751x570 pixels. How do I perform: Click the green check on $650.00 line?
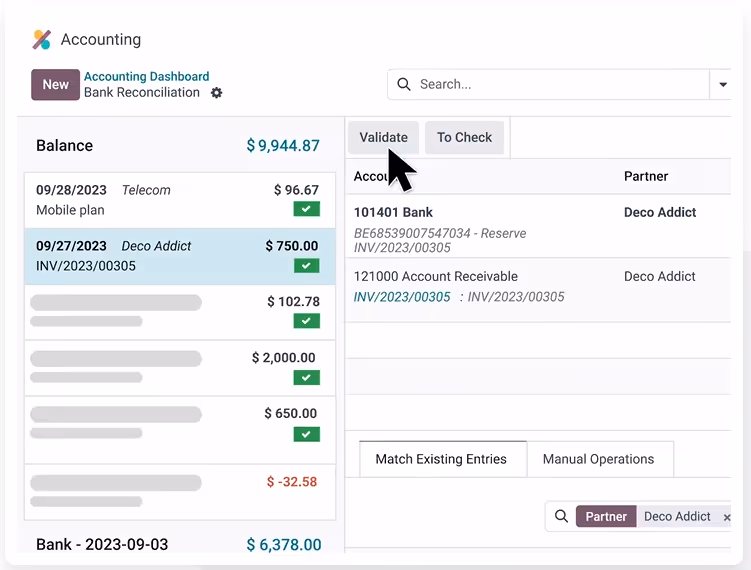point(307,434)
